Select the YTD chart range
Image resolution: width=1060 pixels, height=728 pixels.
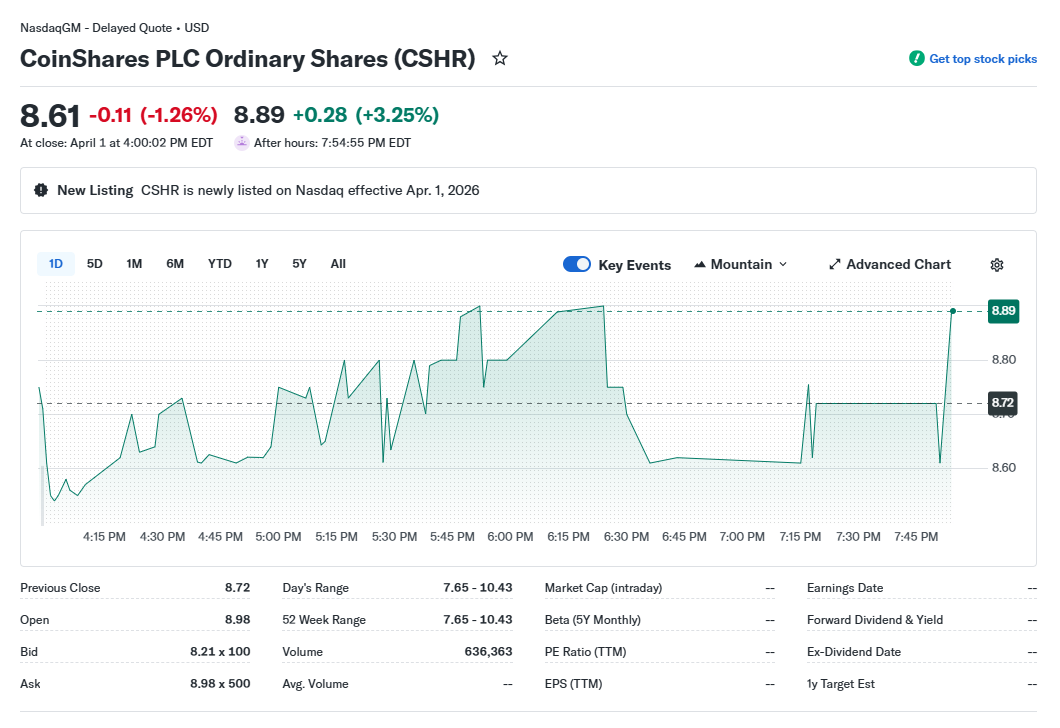(220, 264)
